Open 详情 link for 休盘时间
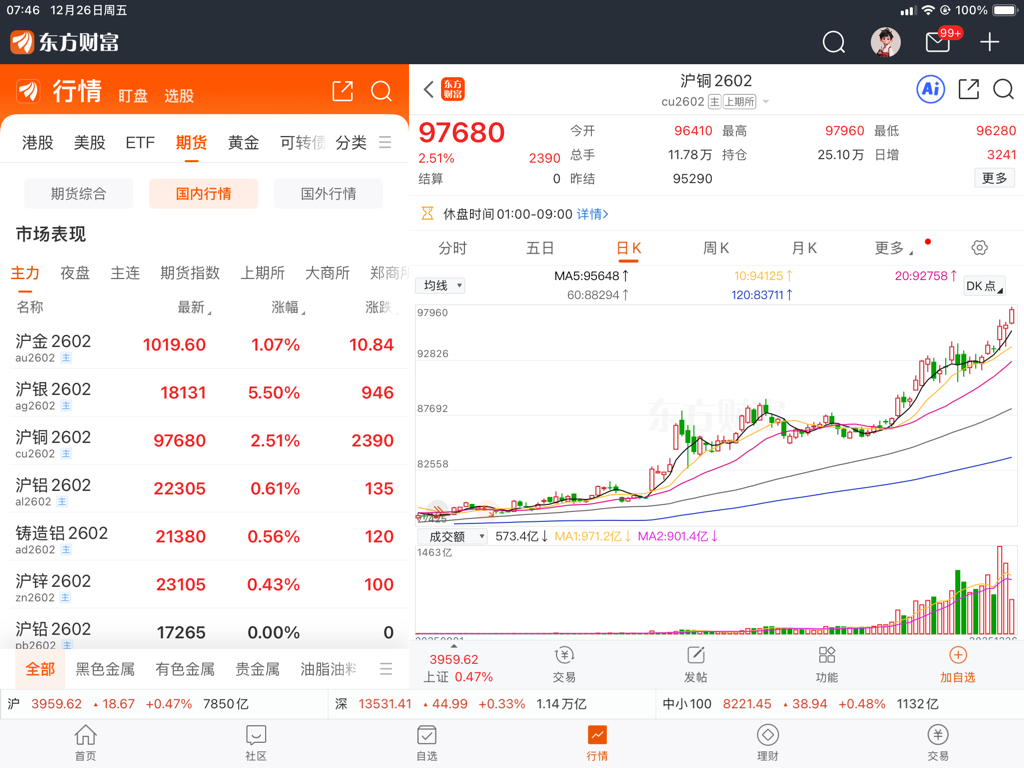This screenshot has width=1024, height=768. tap(592, 214)
